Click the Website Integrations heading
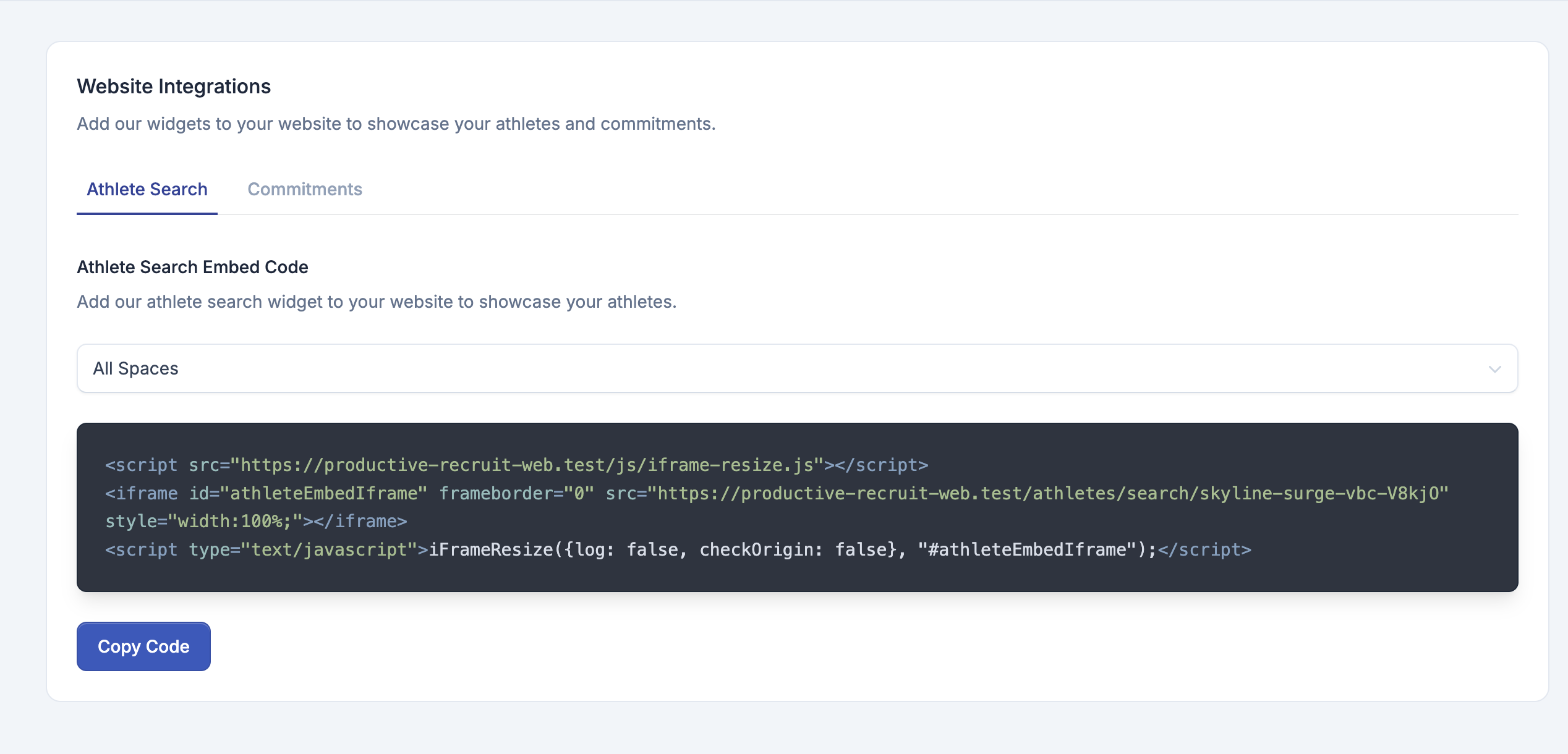Screen dimensions: 1568x754 [x=174, y=87]
